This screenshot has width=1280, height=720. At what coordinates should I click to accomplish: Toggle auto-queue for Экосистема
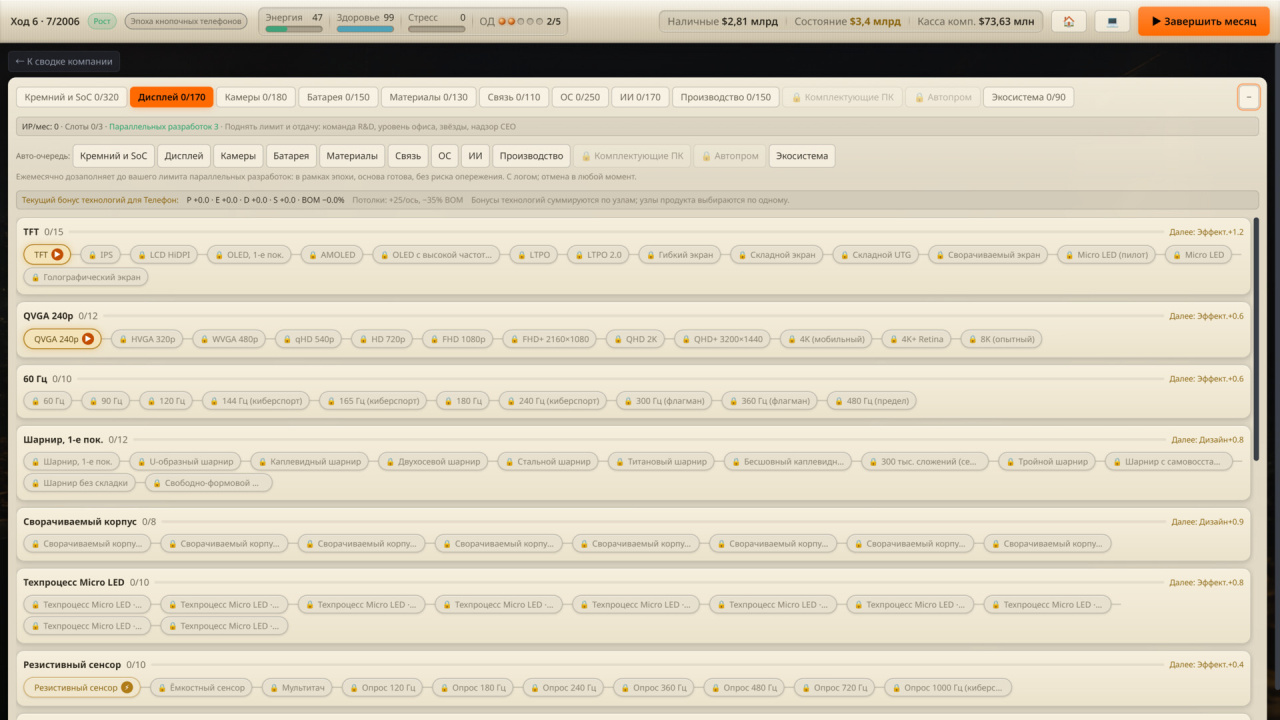pyautogui.click(x=802, y=156)
